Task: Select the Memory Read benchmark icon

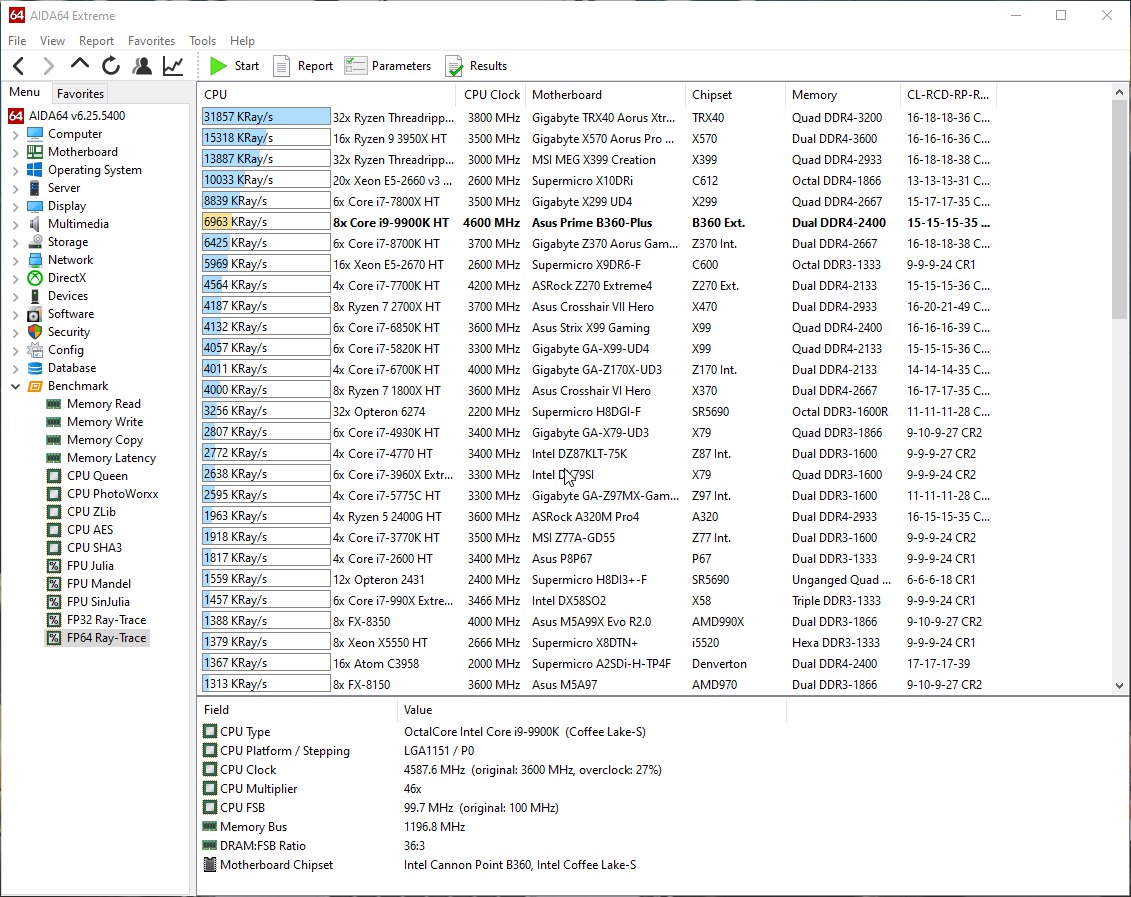Action: click(53, 404)
